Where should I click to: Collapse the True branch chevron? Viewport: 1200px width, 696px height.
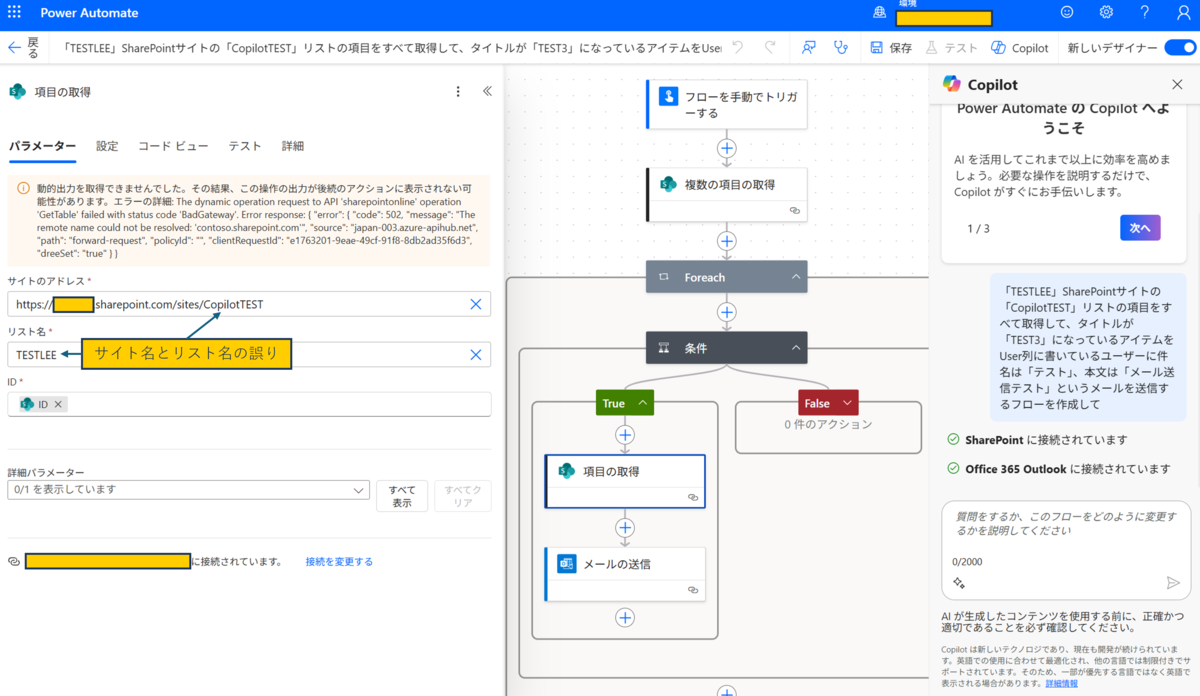[x=643, y=403]
